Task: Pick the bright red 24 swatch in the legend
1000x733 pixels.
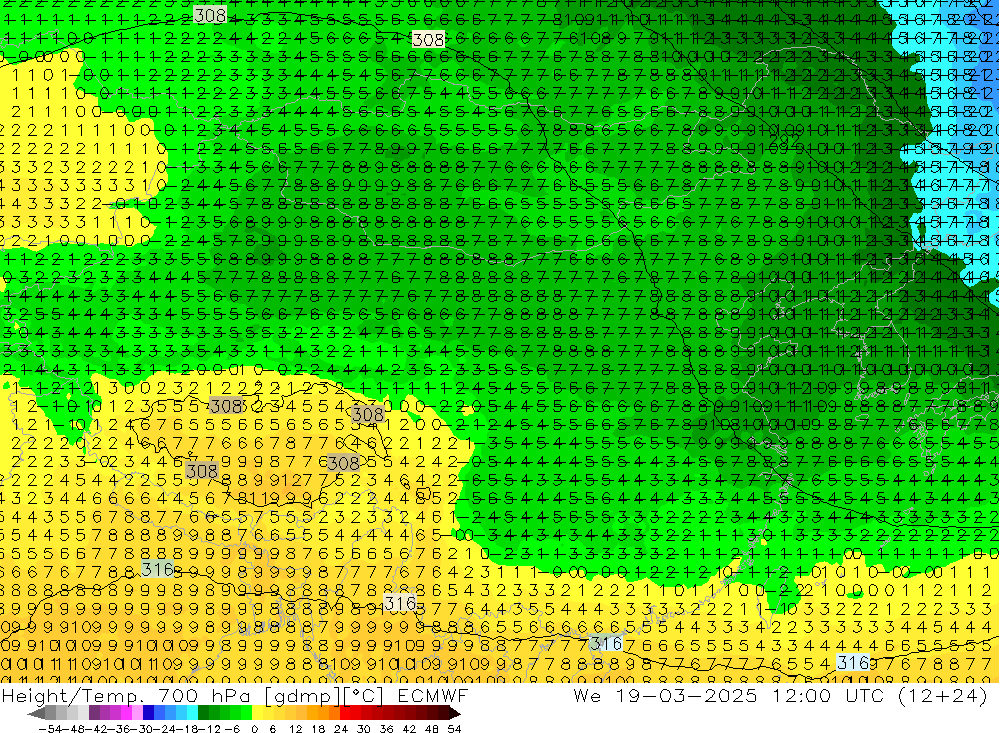Action: tap(345, 713)
